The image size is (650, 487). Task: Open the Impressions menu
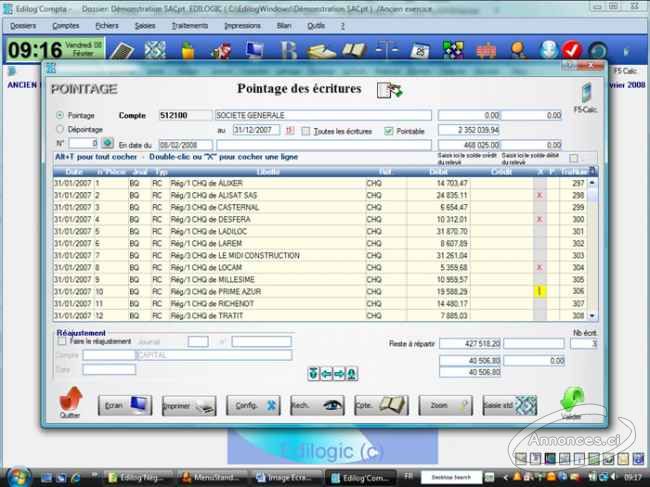[242, 25]
